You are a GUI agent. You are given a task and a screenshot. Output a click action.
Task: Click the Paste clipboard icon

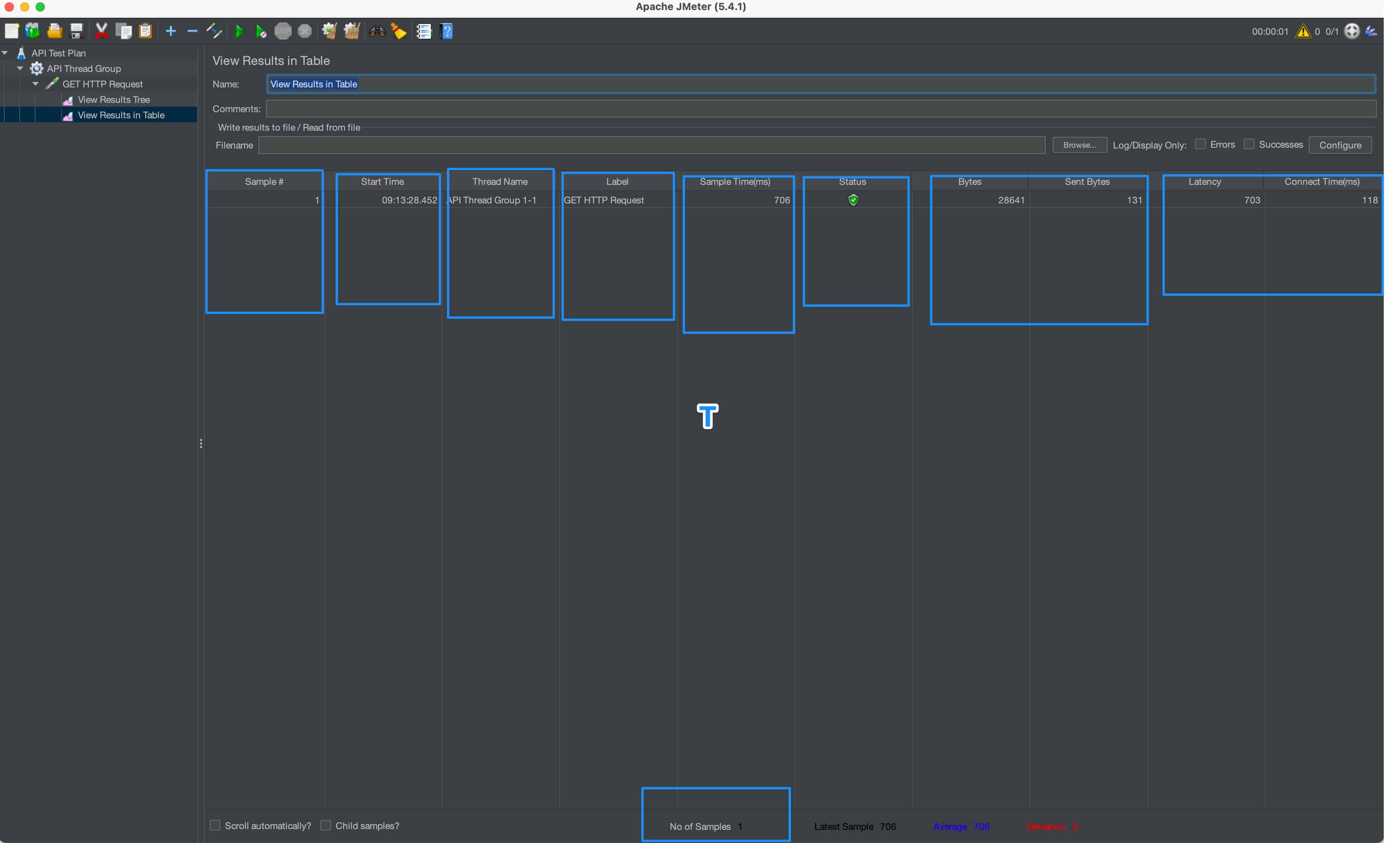145,31
